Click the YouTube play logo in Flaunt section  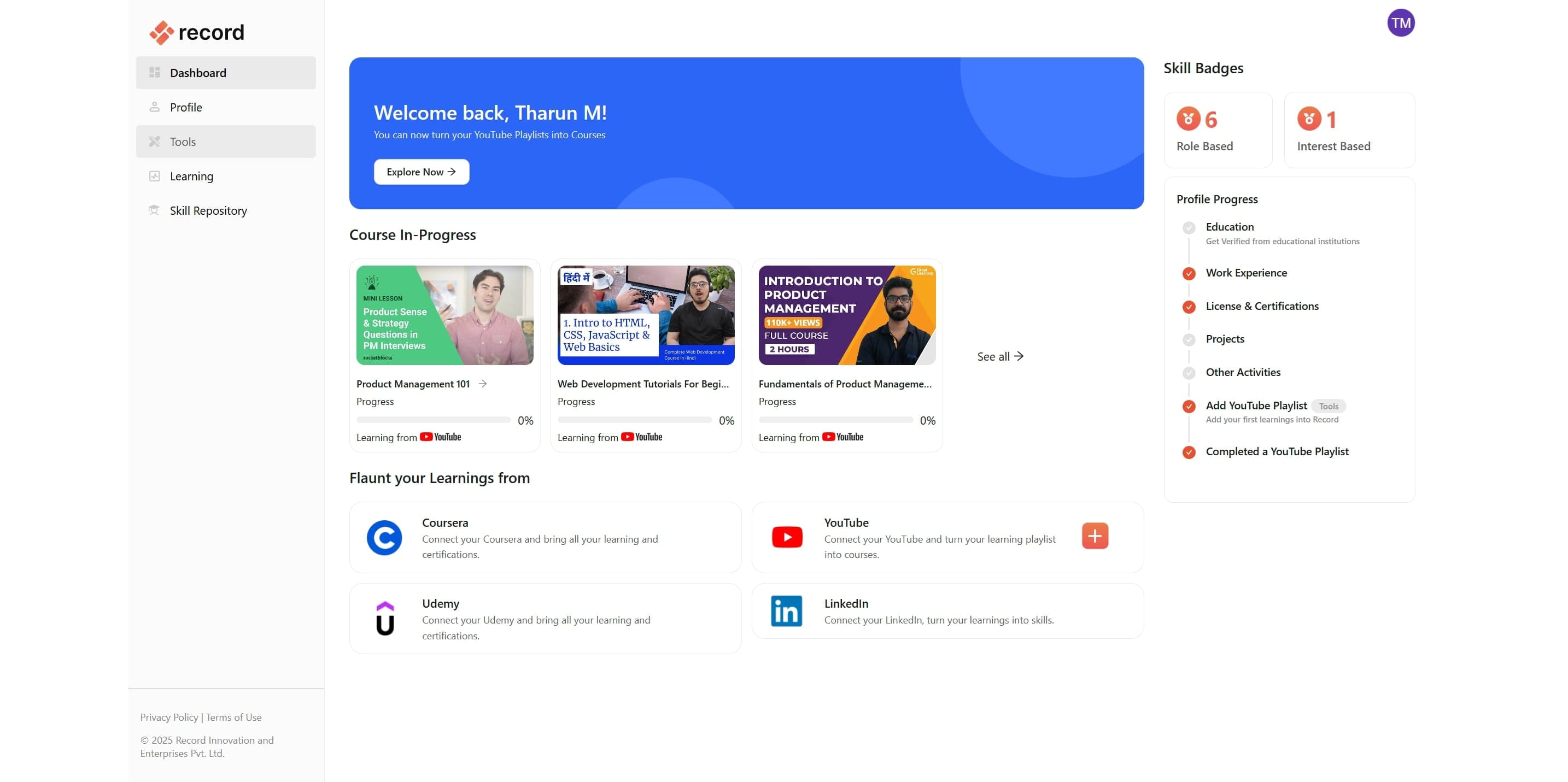pyautogui.click(x=787, y=538)
